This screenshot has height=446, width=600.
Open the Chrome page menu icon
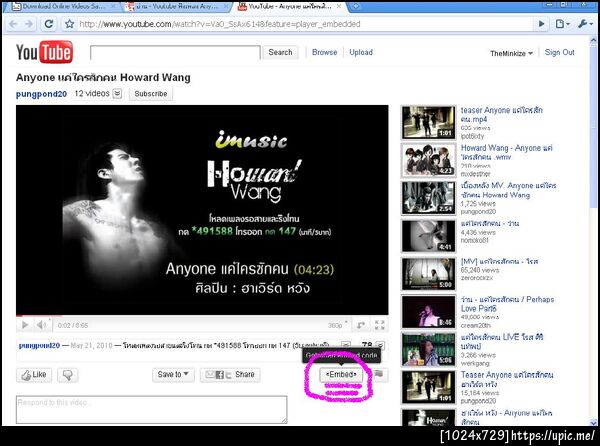click(x=562, y=24)
